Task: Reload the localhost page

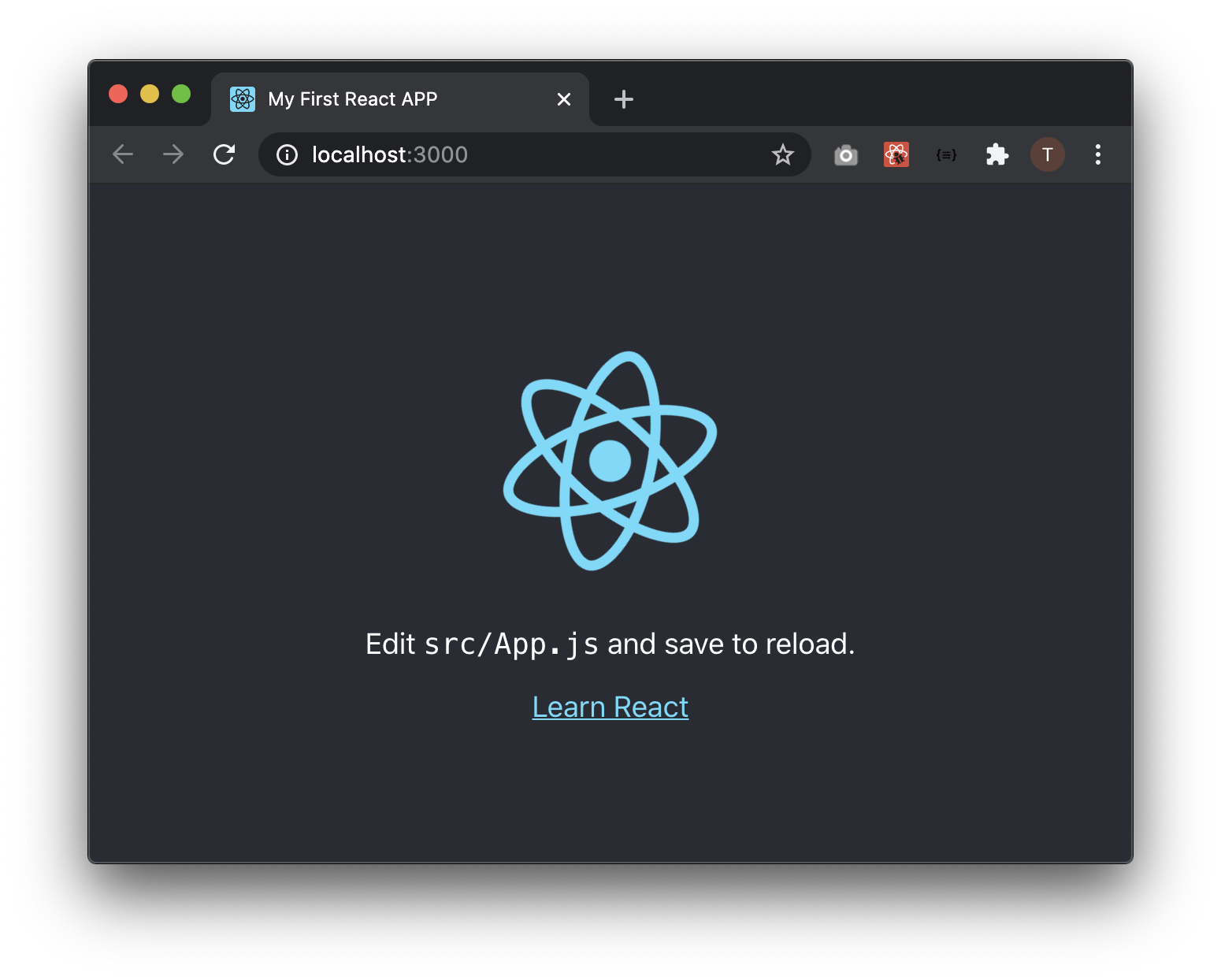Action: (225, 154)
